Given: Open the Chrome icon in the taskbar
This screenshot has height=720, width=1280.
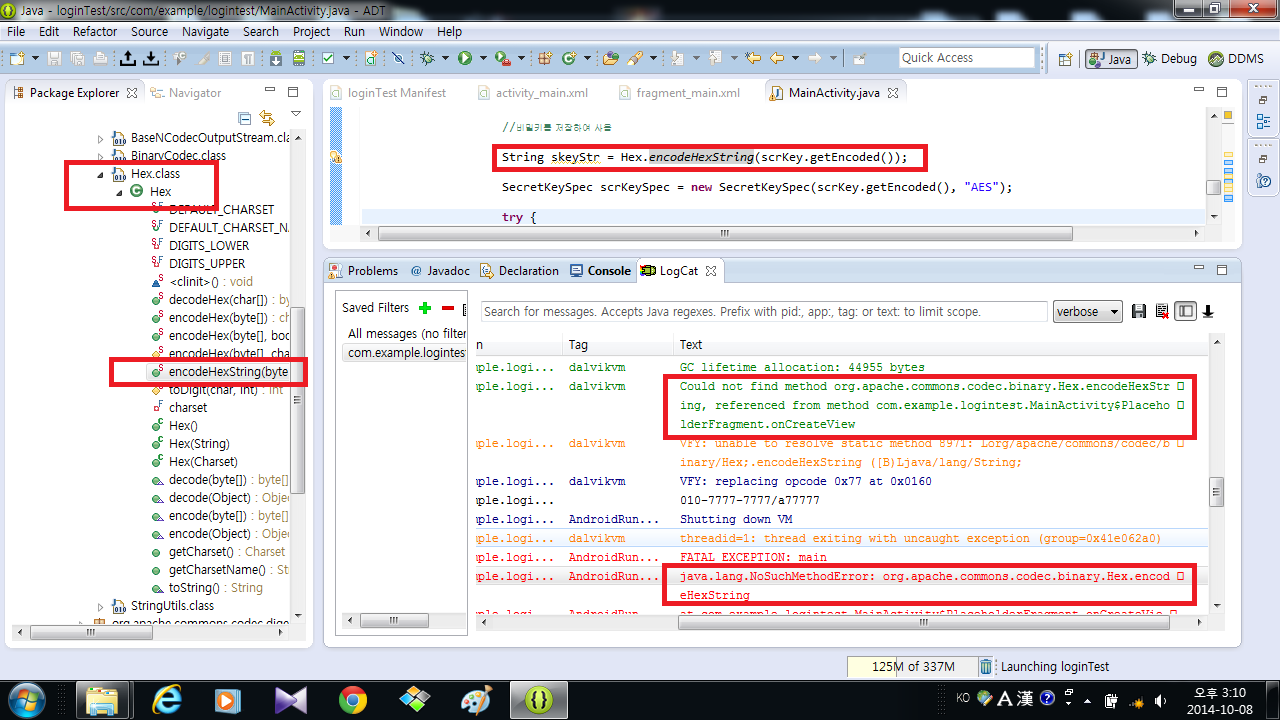Looking at the screenshot, I should click(x=352, y=700).
